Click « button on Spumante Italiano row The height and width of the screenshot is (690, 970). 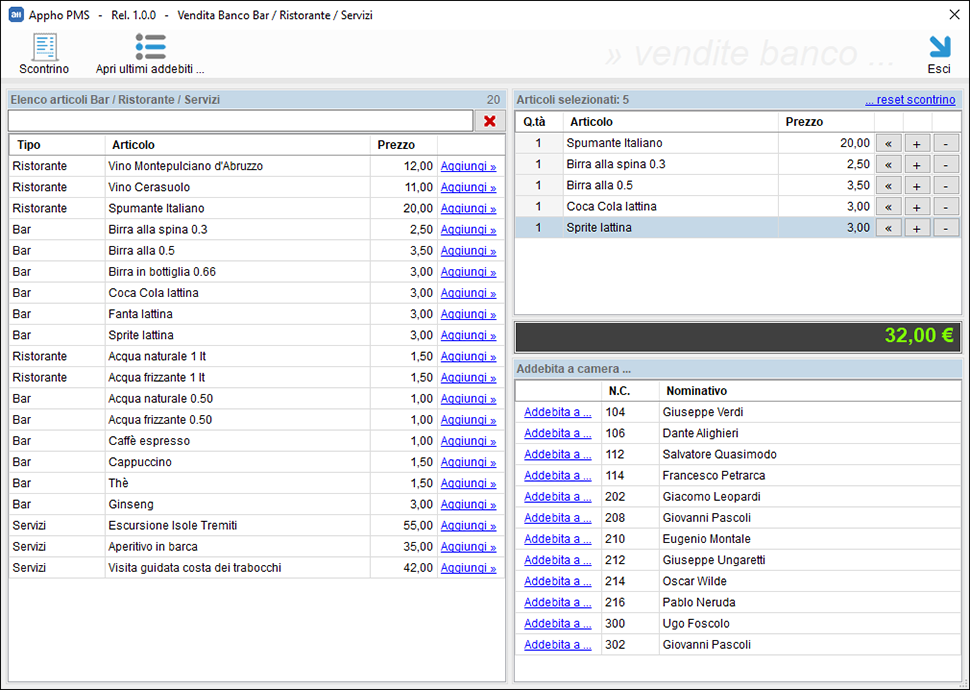(888, 144)
